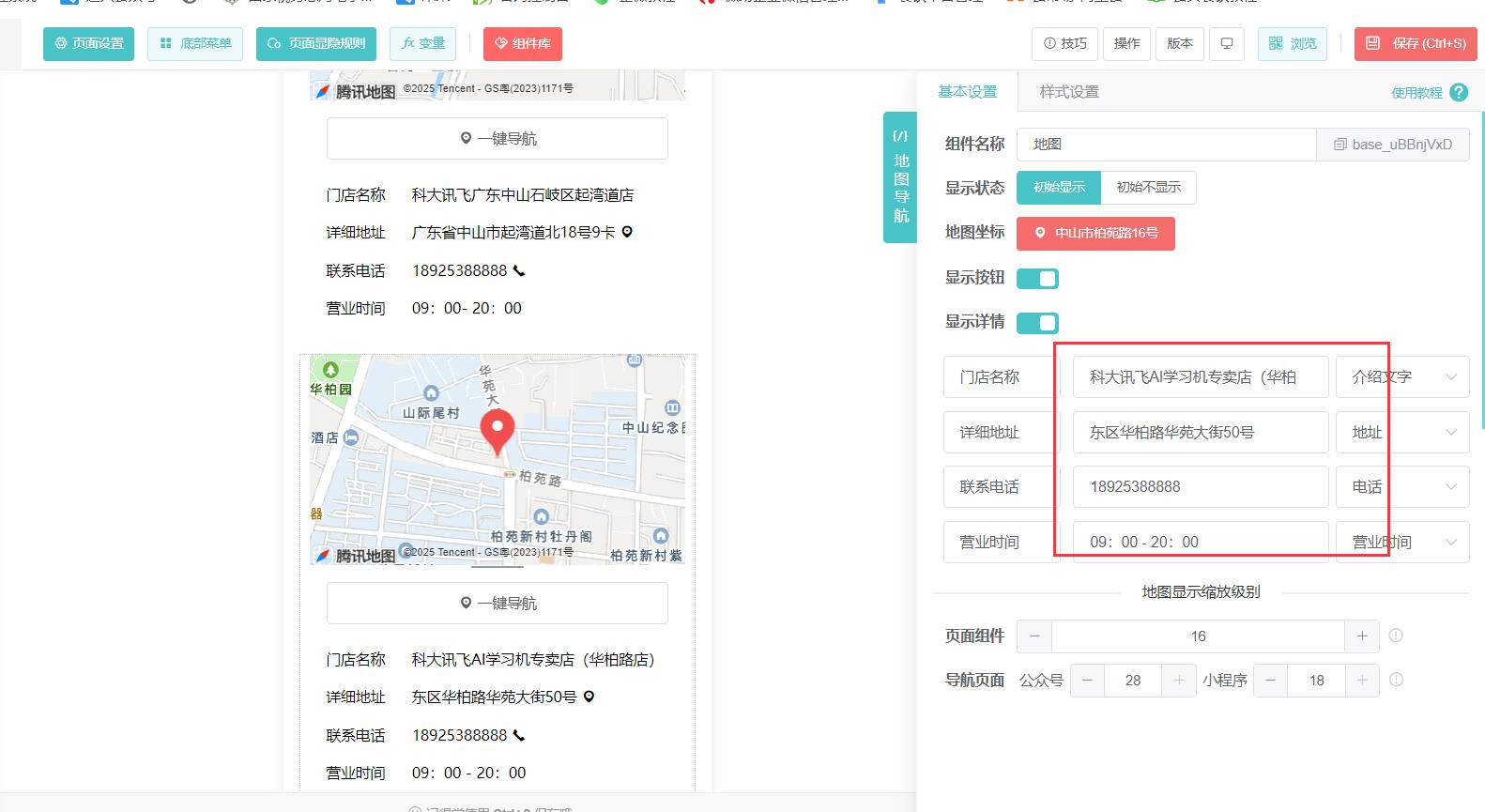Image resolution: width=1485 pixels, height=812 pixels.
Task: Edit the store name value 科大讯飞AI学习机专卖店
Action: [1201, 377]
